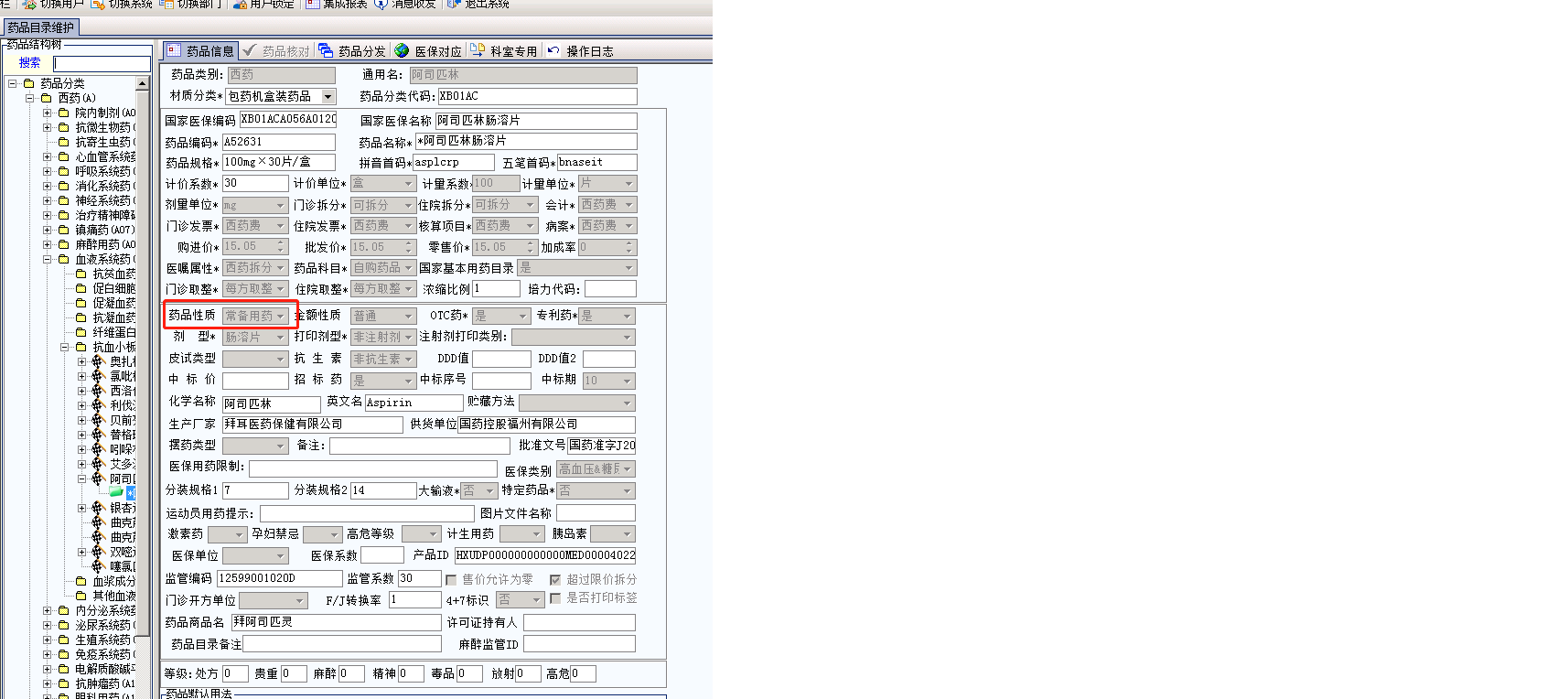Click the drug tree search input field
Image resolution: width=1568 pixels, height=699 pixels.
pos(102,63)
